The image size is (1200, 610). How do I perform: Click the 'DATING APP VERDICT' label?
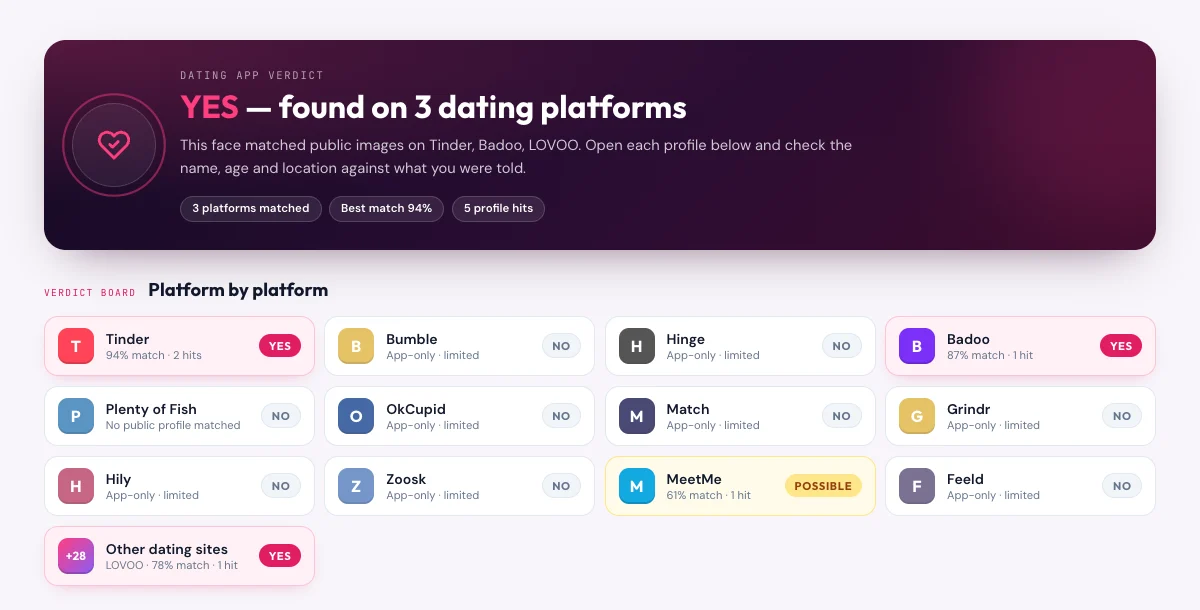[252, 75]
